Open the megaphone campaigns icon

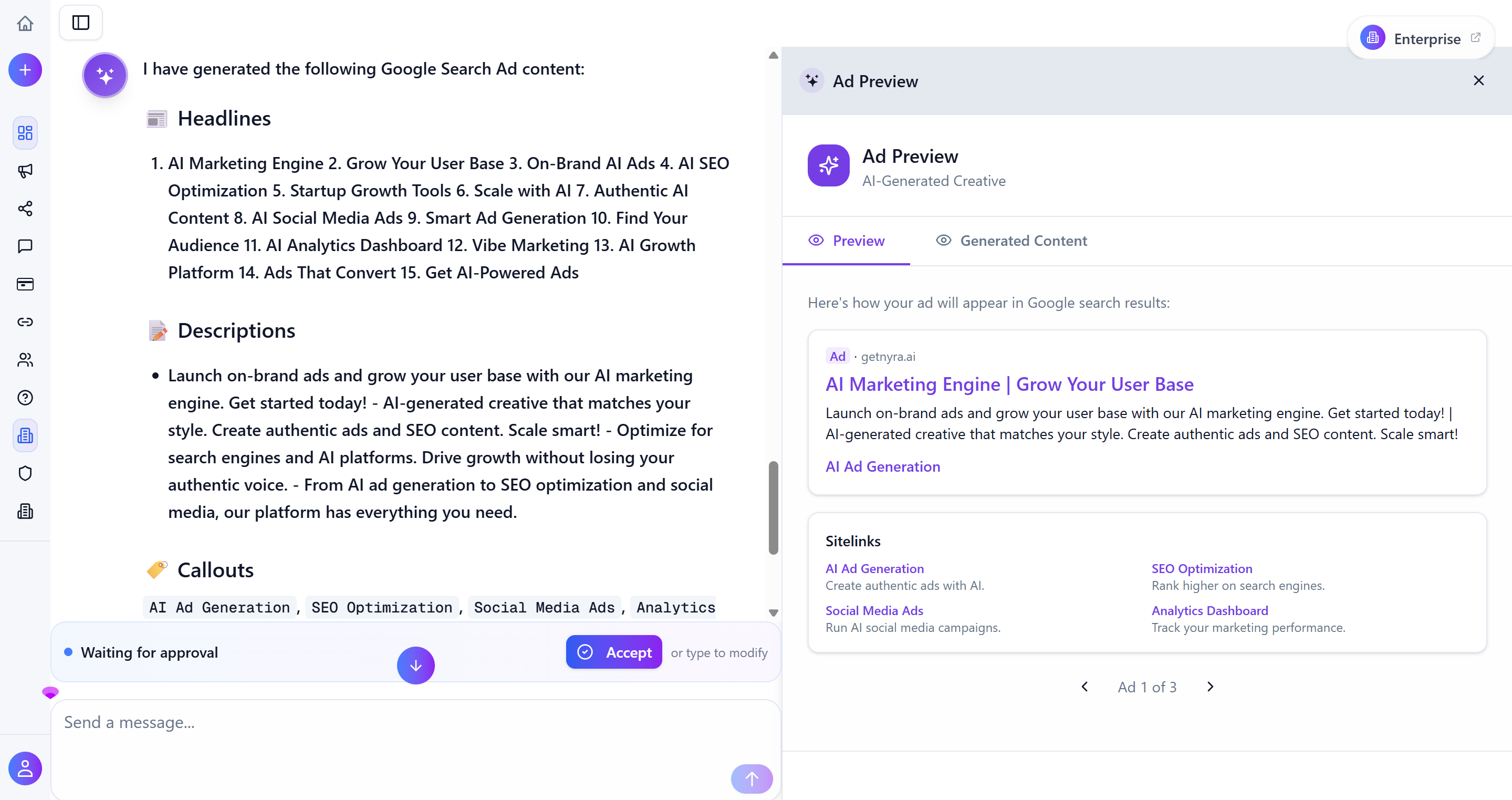point(25,171)
